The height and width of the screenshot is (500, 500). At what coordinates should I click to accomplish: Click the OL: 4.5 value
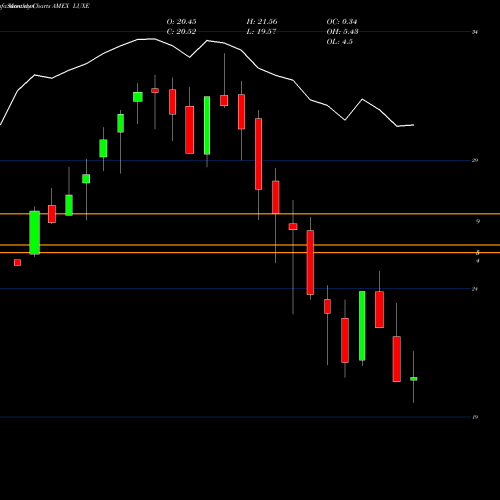[x=339, y=42]
